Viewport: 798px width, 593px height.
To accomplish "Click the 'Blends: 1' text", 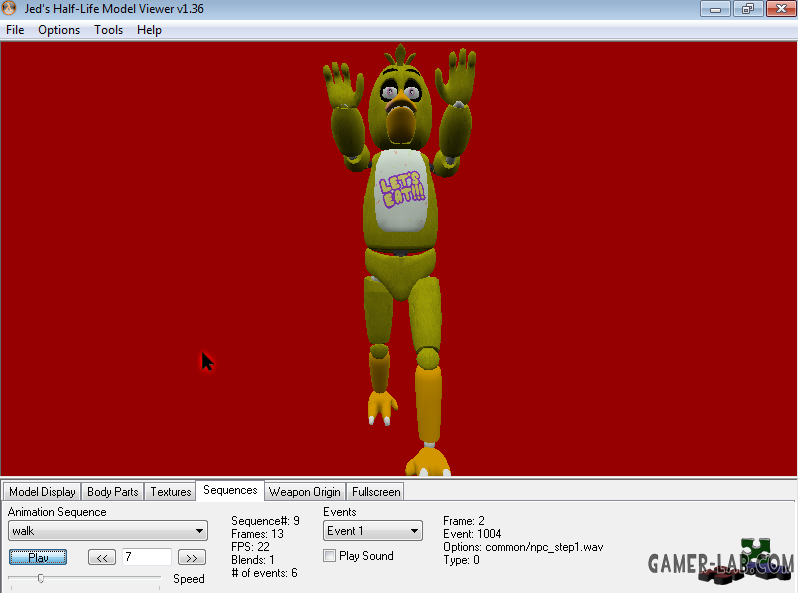I will coord(252,560).
